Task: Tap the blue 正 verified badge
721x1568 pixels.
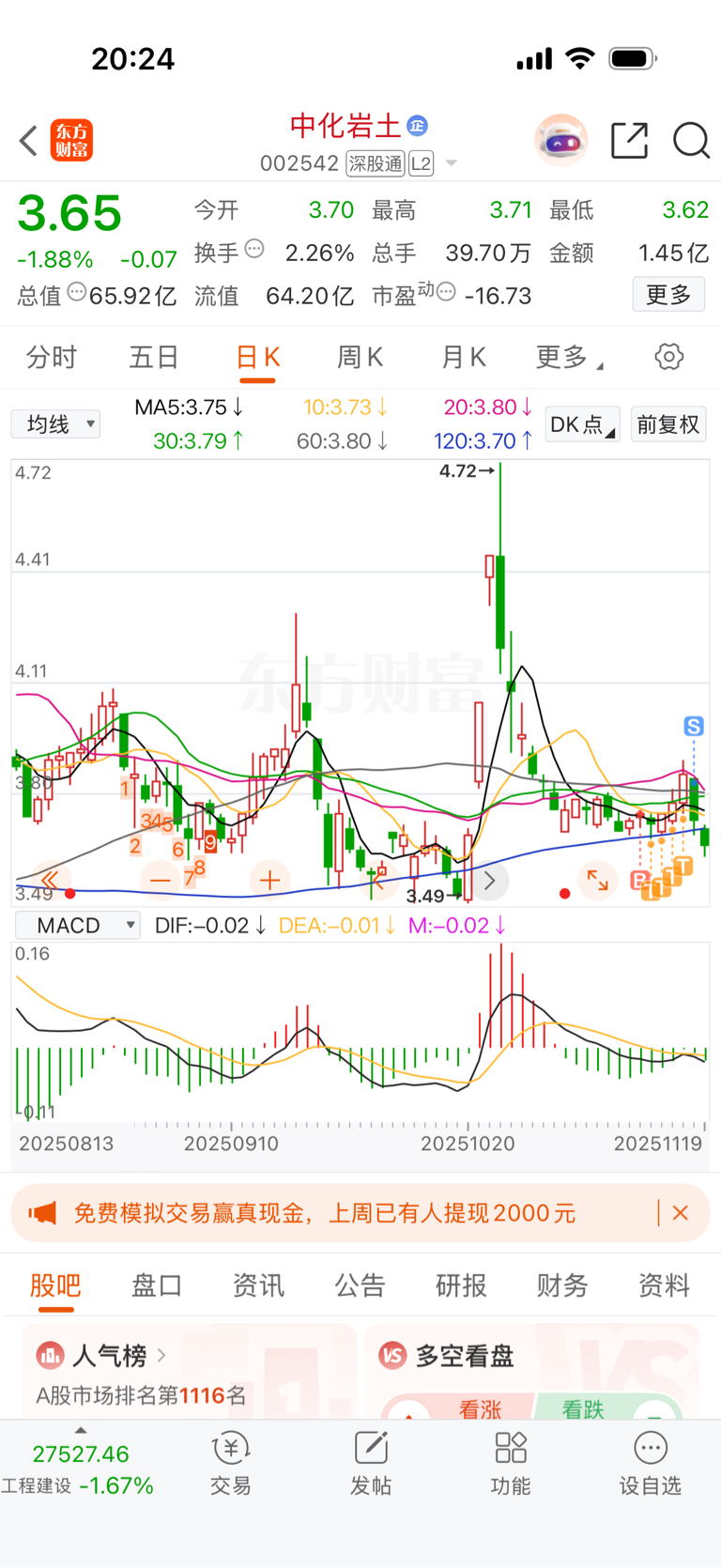Action: coord(418,125)
